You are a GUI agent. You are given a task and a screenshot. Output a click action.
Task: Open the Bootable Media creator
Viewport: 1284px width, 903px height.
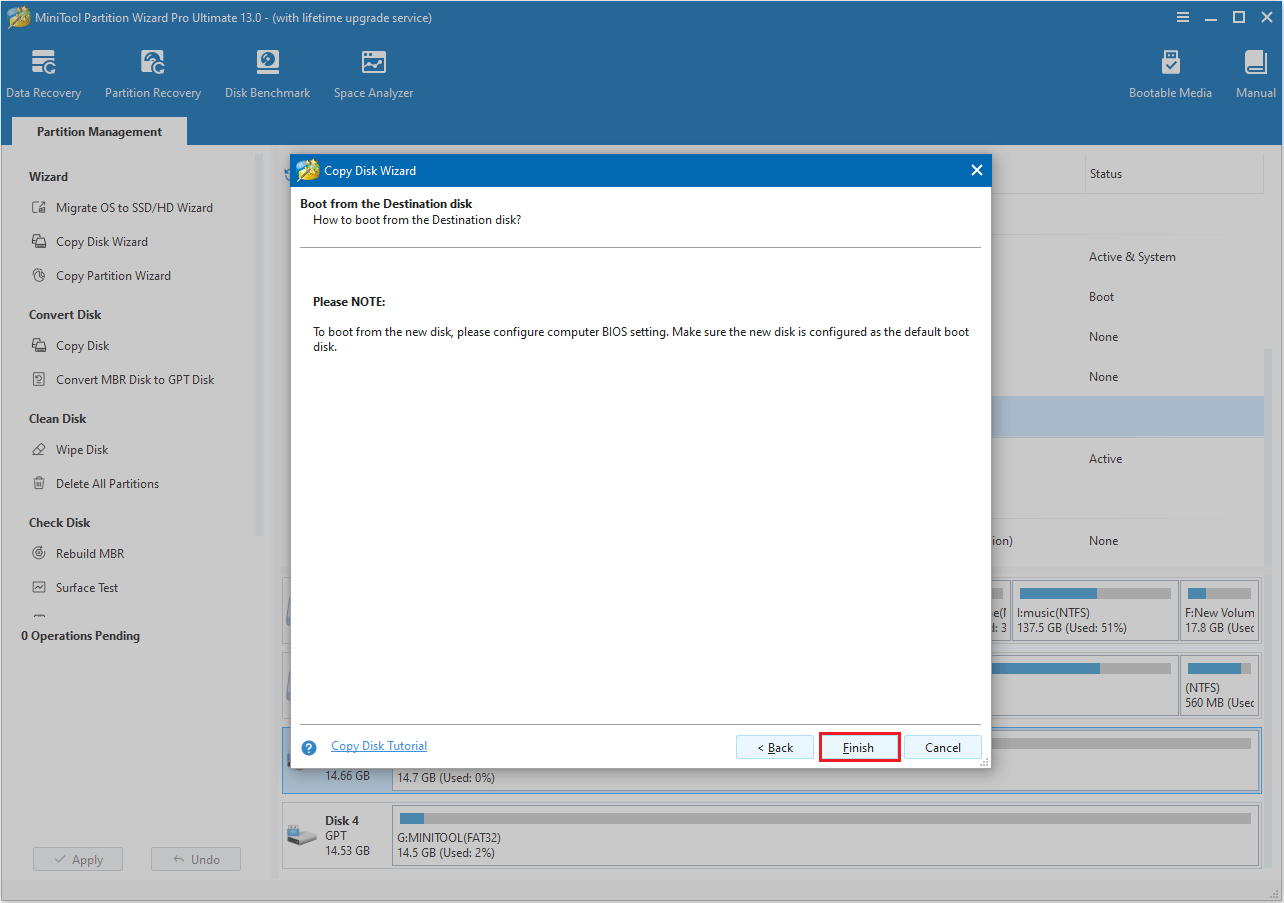(x=1170, y=71)
